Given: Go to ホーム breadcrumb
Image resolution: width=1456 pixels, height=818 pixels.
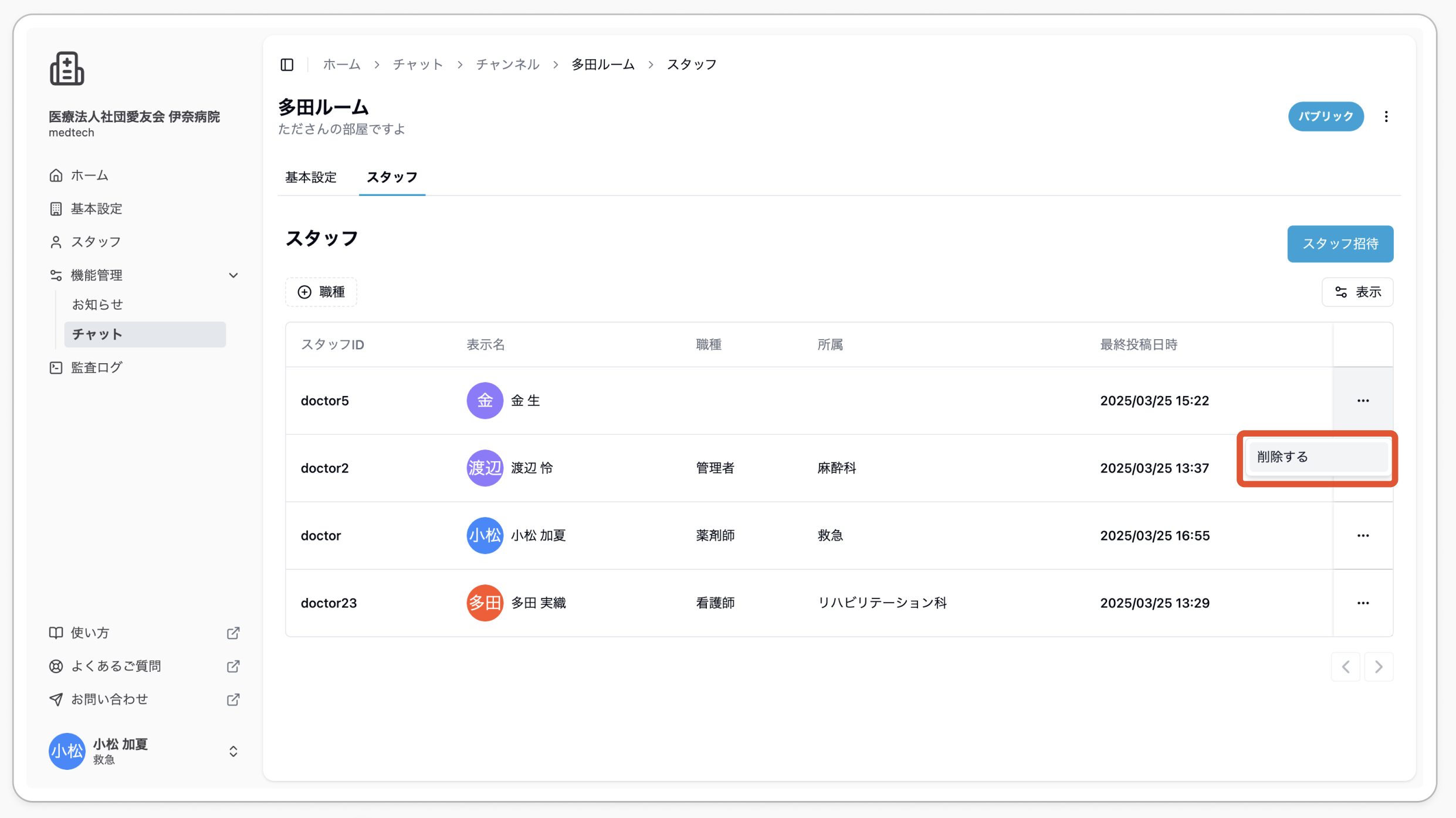Looking at the screenshot, I should point(341,65).
